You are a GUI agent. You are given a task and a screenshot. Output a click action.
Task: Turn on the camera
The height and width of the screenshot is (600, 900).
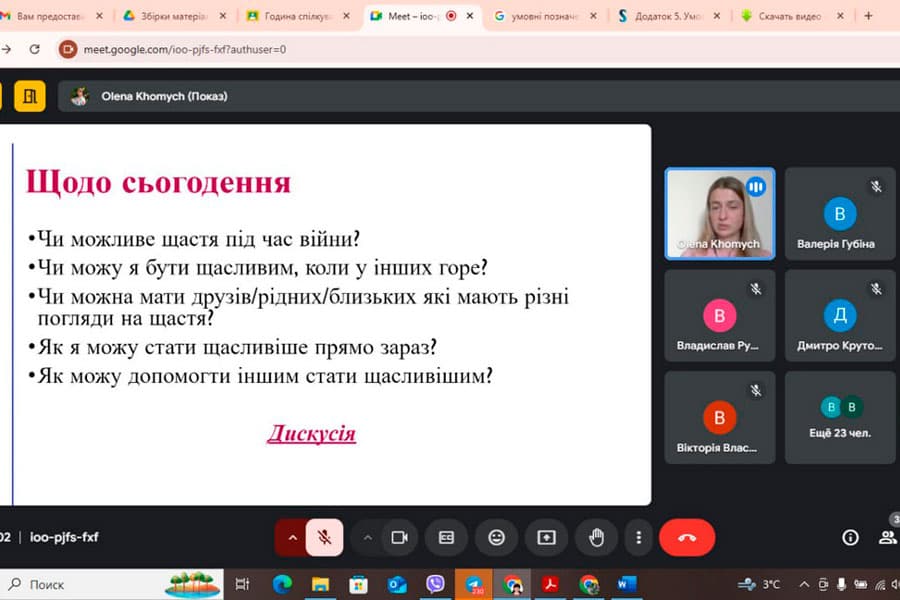tap(401, 537)
